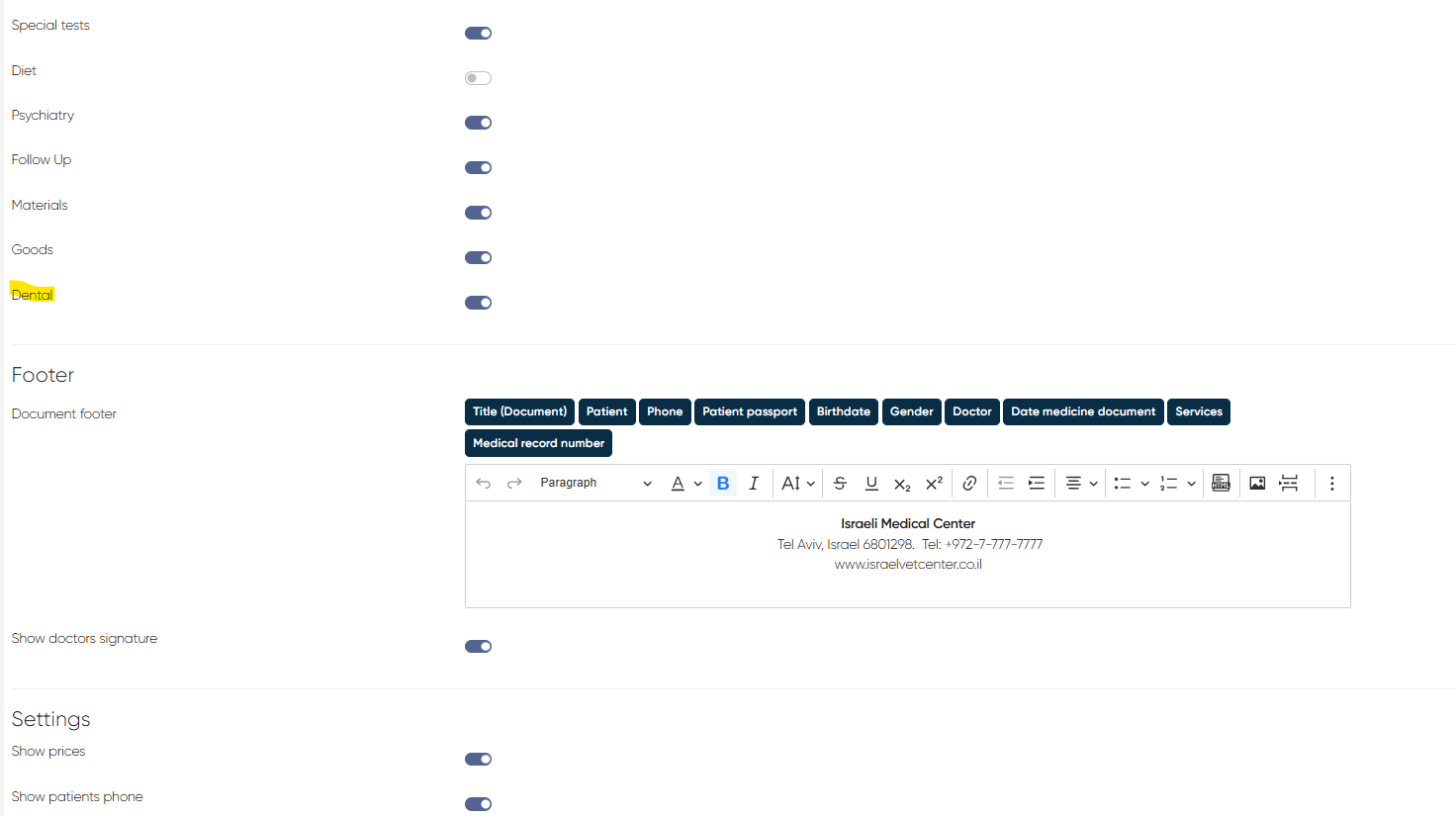The height and width of the screenshot is (816, 1456).
Task: Click the superscript icon
Action: pyautogui.click(x=934, y=483)
